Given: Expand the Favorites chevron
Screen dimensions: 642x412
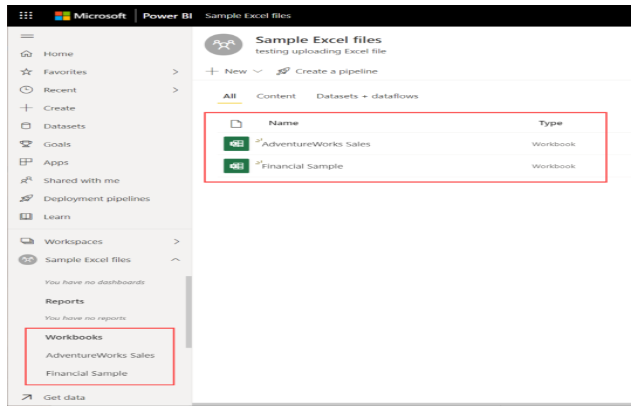Looking at the screenshot, I should tap(176, 72).
